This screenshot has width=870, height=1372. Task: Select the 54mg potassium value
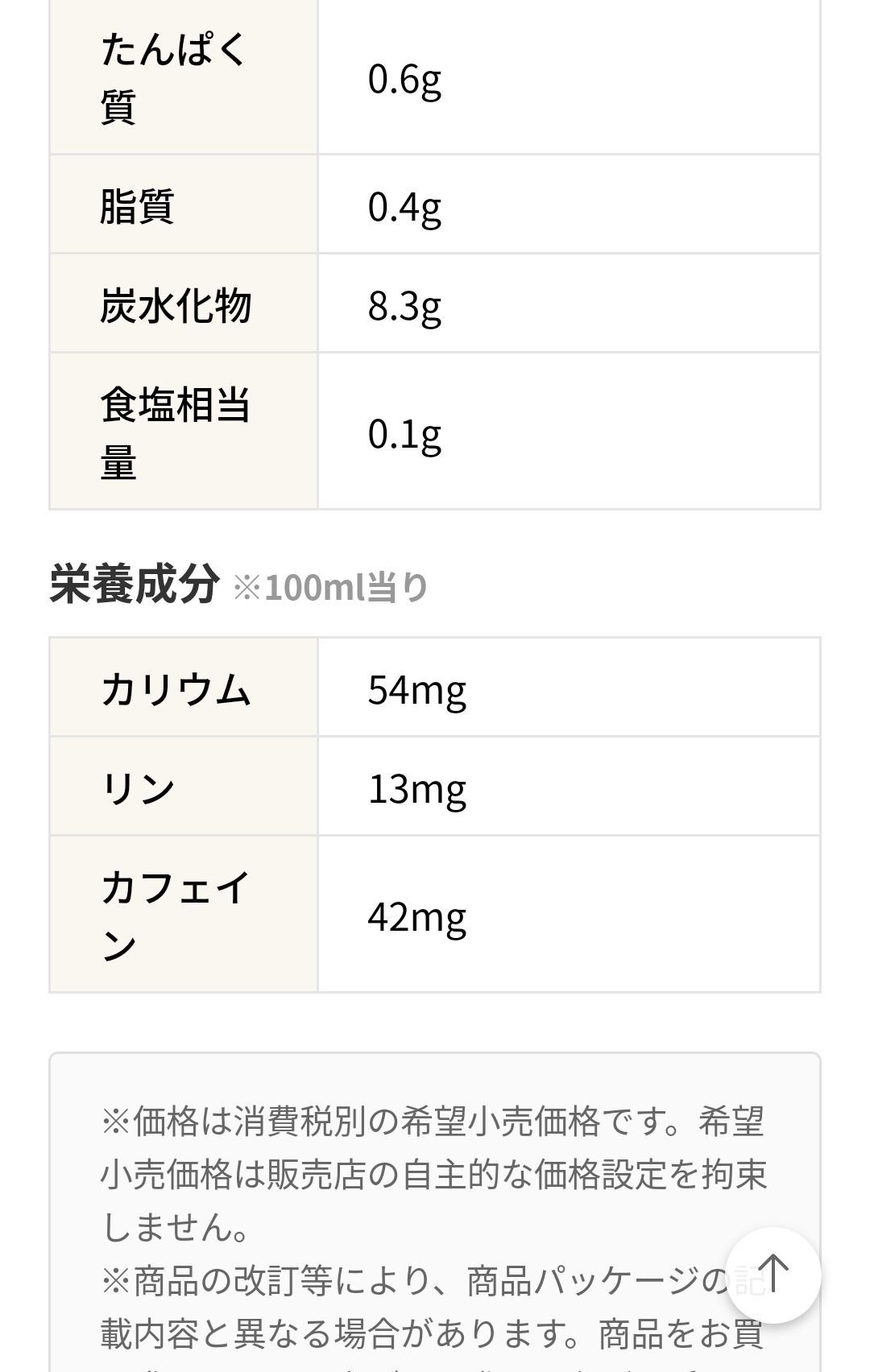coord(416,690)
